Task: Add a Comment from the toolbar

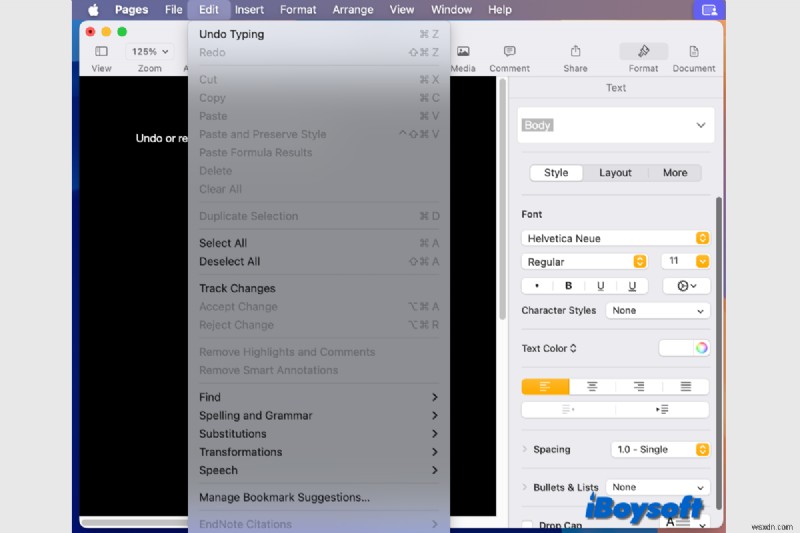Action: (x=509, y=52)
